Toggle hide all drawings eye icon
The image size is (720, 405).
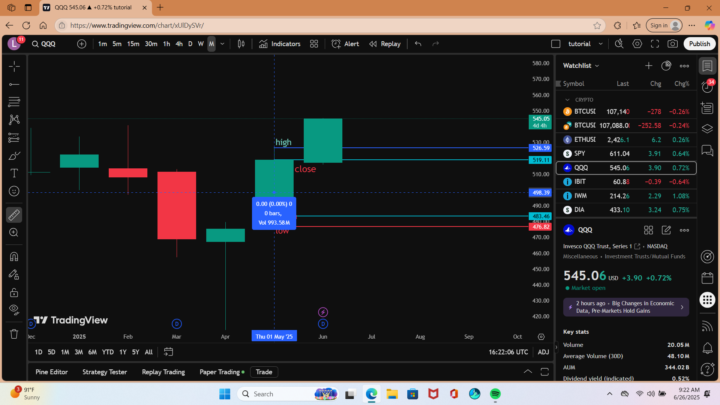point(14,310)
